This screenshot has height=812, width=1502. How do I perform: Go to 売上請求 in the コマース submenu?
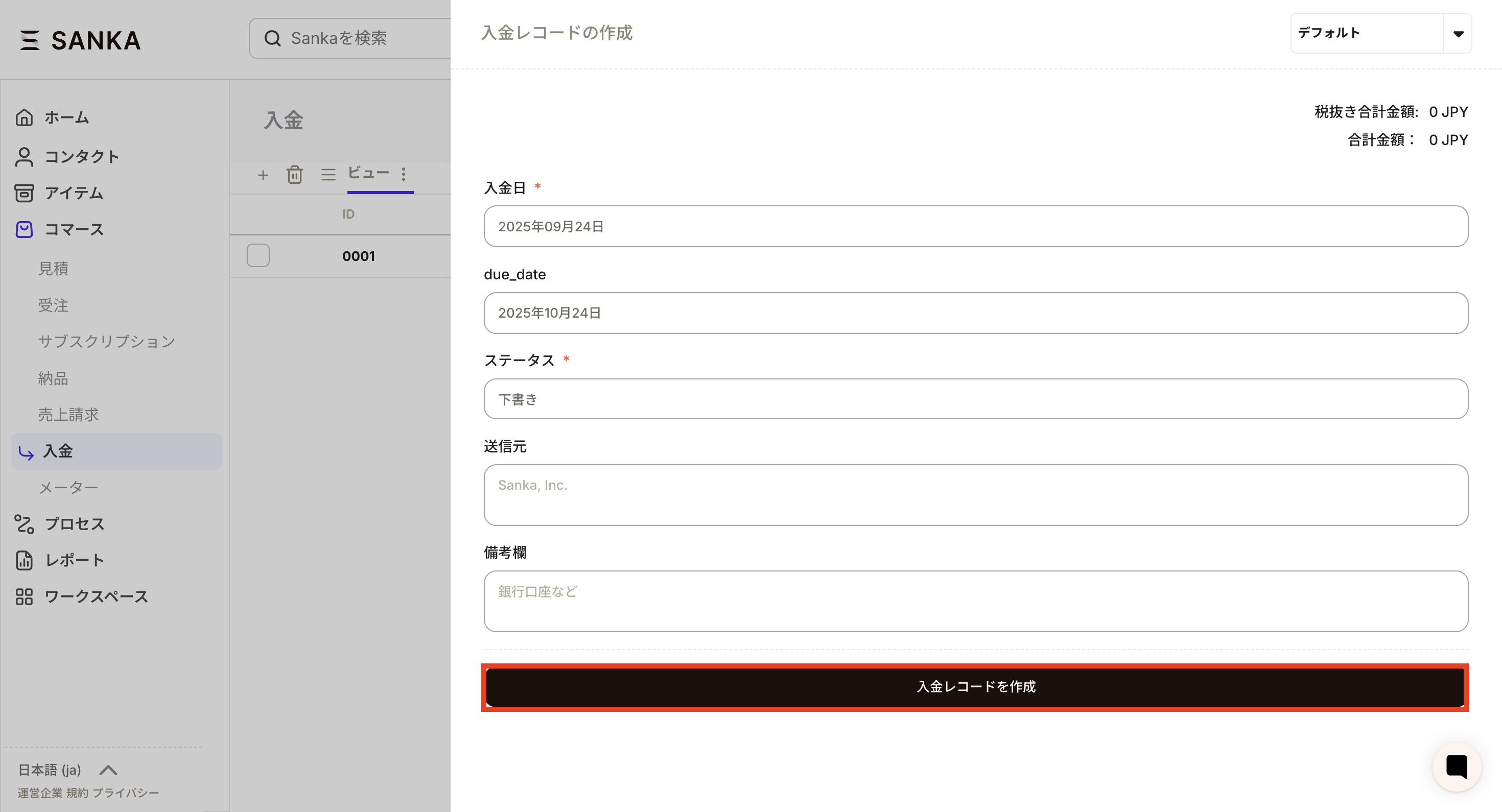pos(68,415)
